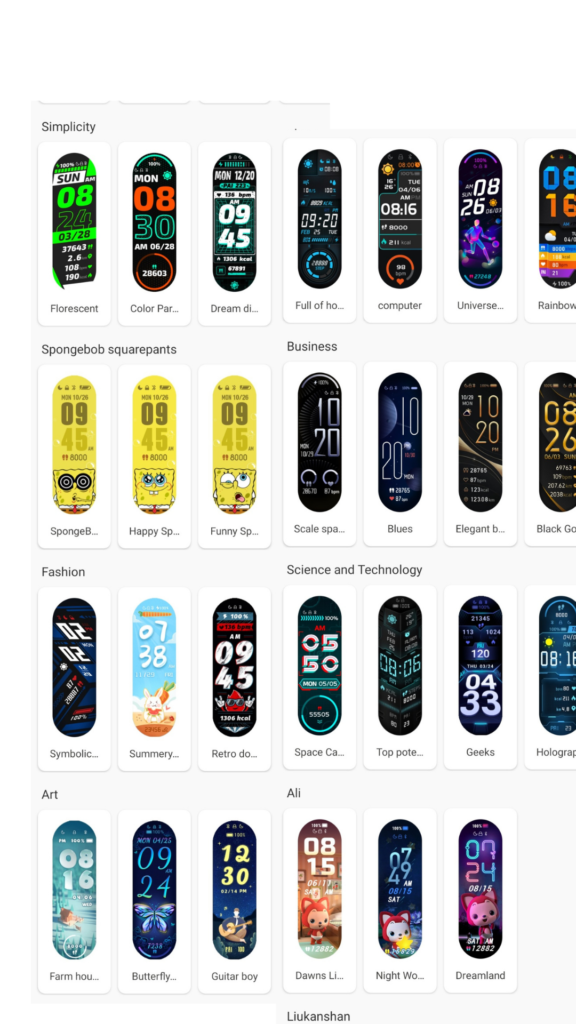Choose the Funny Sp... SpongeBob face
Image resolution: width=576 pixels, height=1024 pixels.
(234, 456)
